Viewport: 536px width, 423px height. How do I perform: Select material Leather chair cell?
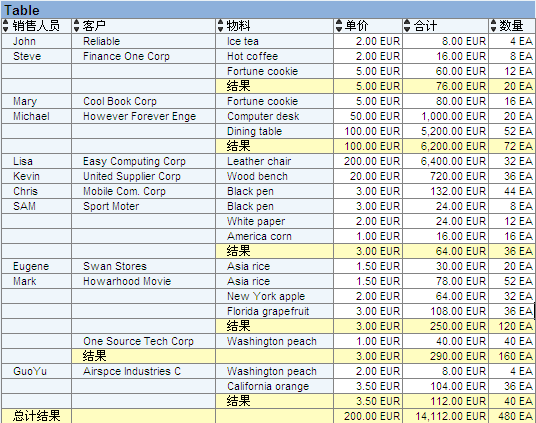click(274, 161)
